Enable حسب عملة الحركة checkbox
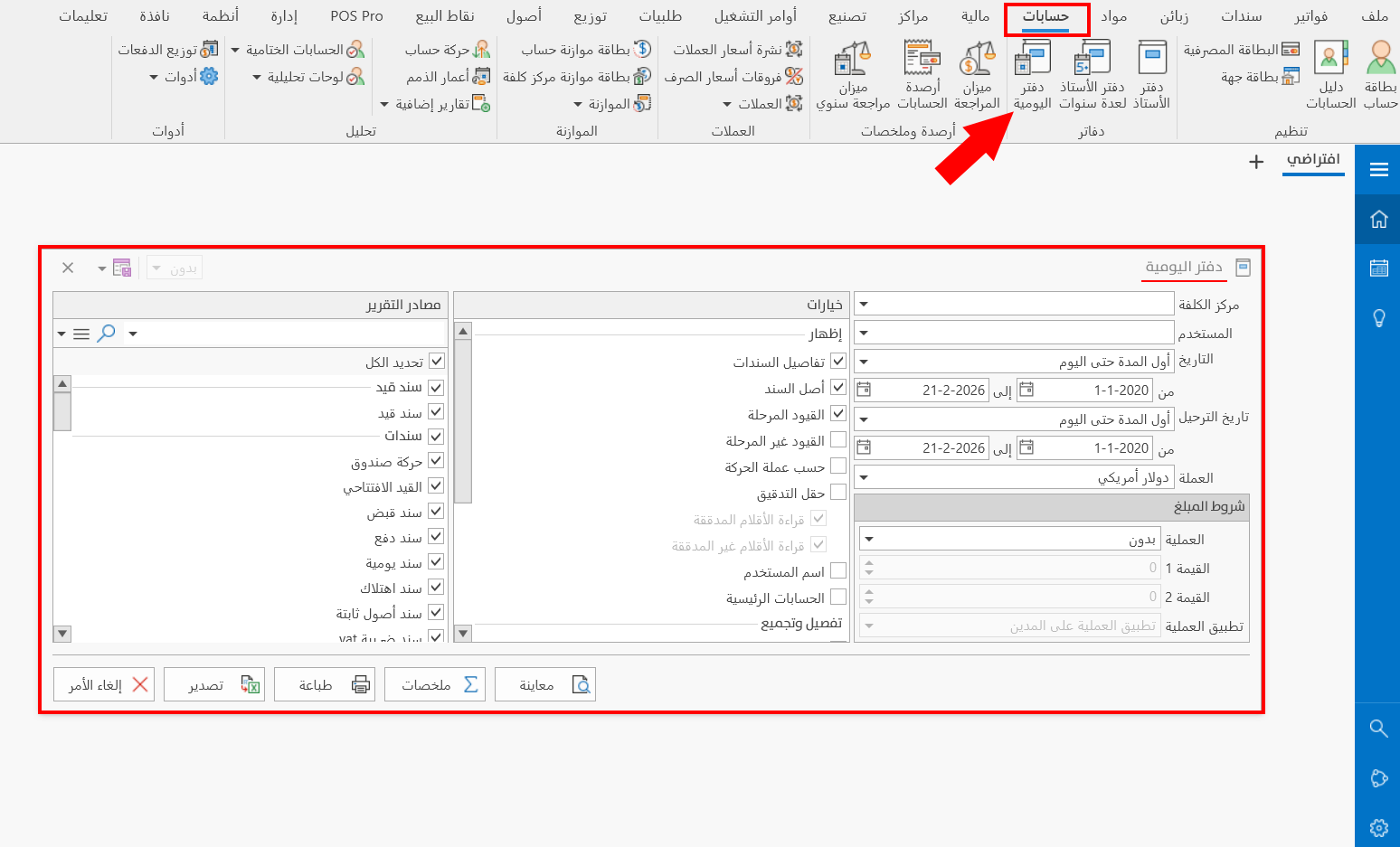This screenshot has width=1400, height=847. [x=838, y=466]
